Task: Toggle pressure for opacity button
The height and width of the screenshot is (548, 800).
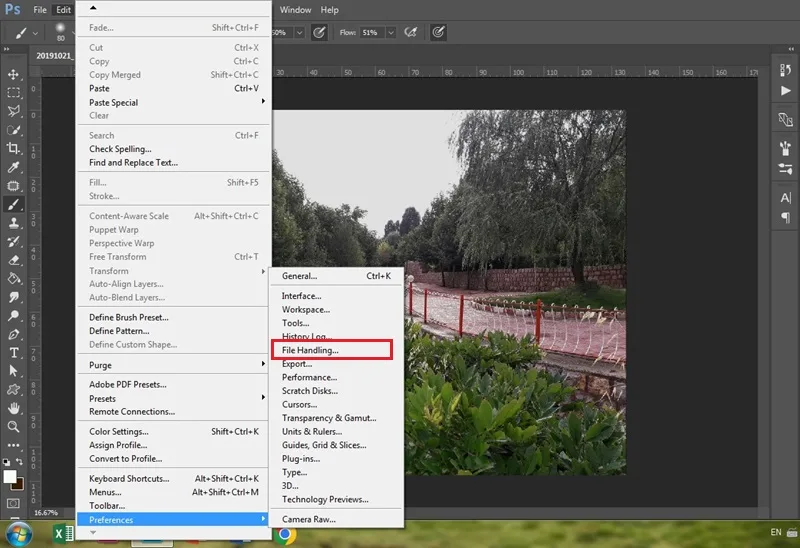Action: point(319,33)
